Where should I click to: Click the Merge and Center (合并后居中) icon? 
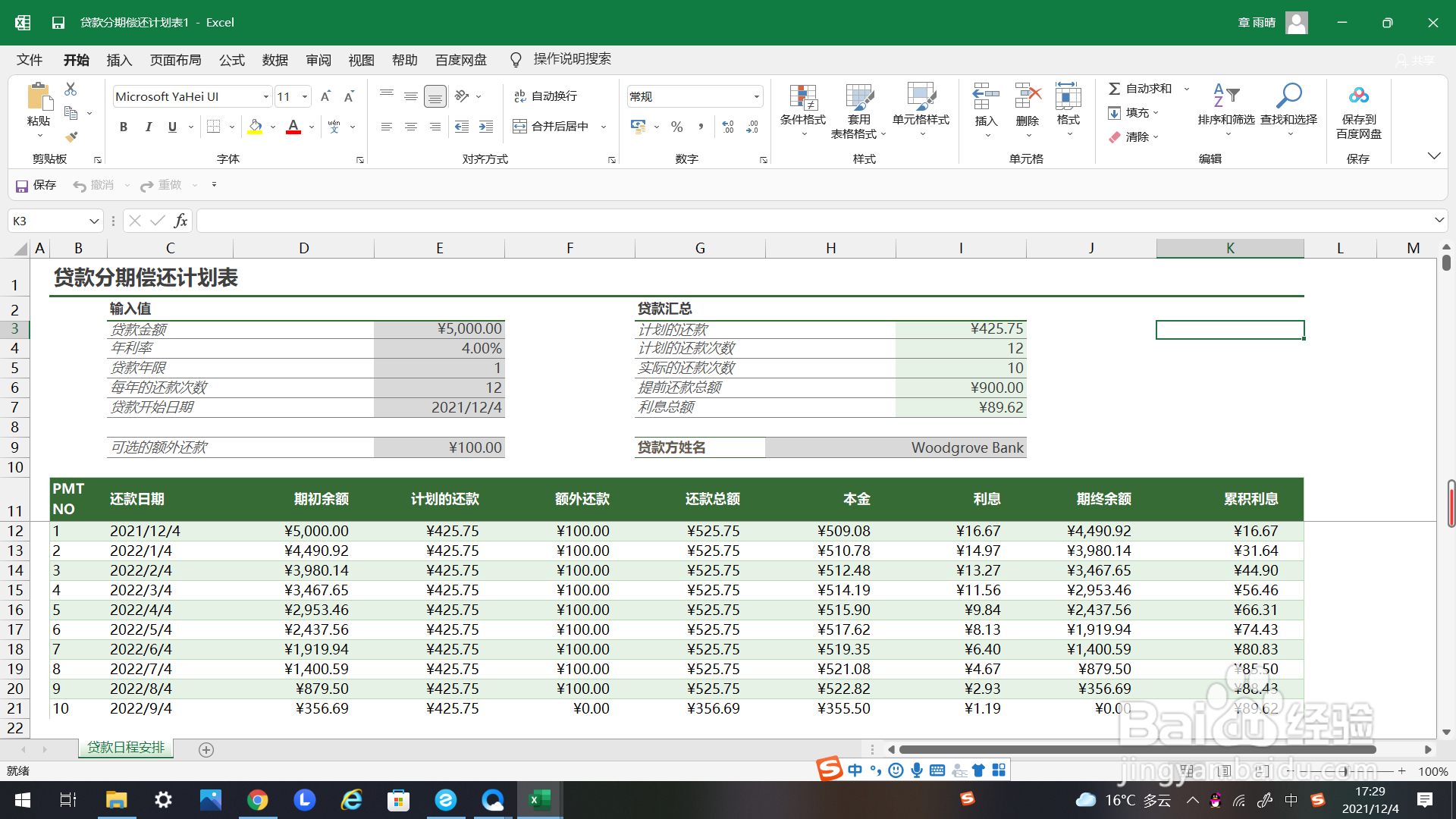tap(519, 127)
